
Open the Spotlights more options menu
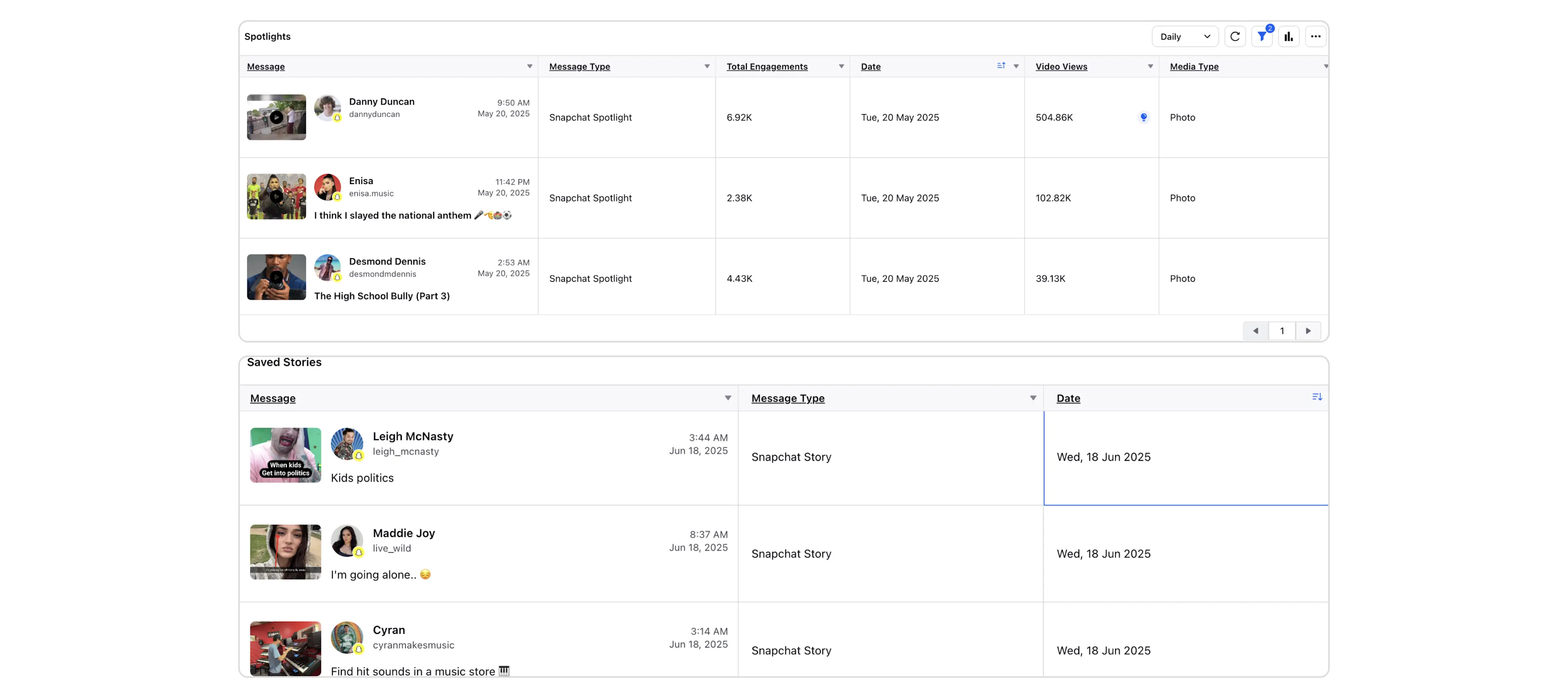coord(1315,36)
